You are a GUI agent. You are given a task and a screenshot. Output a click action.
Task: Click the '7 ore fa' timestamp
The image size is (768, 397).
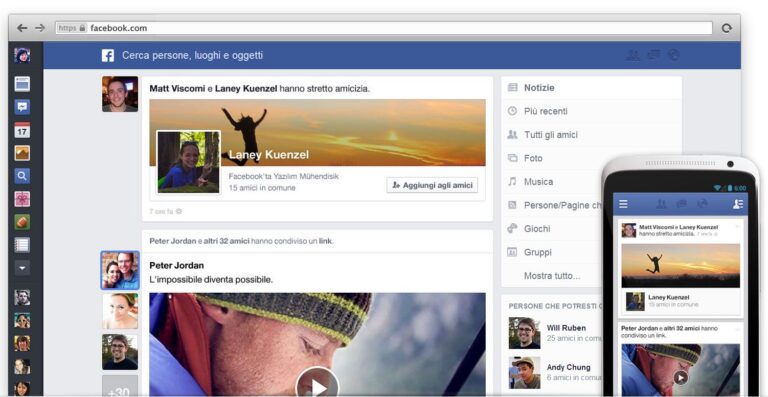[162, 211]
